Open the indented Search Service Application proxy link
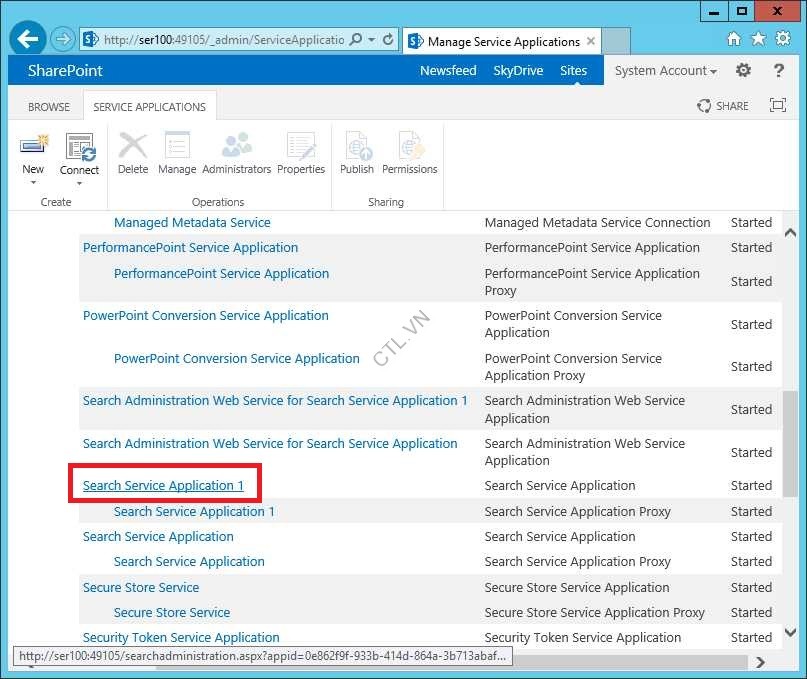Image resolution: width=807 pixels, height=679 pixels. [x=189, y=562]
